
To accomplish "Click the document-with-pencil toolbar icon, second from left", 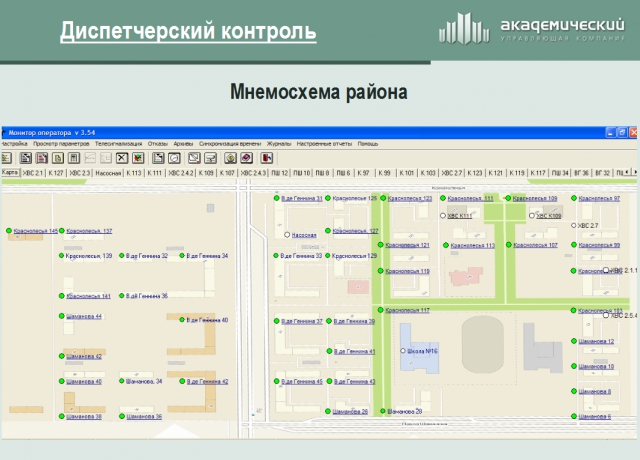I will pyautogui.click(x=25, y=158).
